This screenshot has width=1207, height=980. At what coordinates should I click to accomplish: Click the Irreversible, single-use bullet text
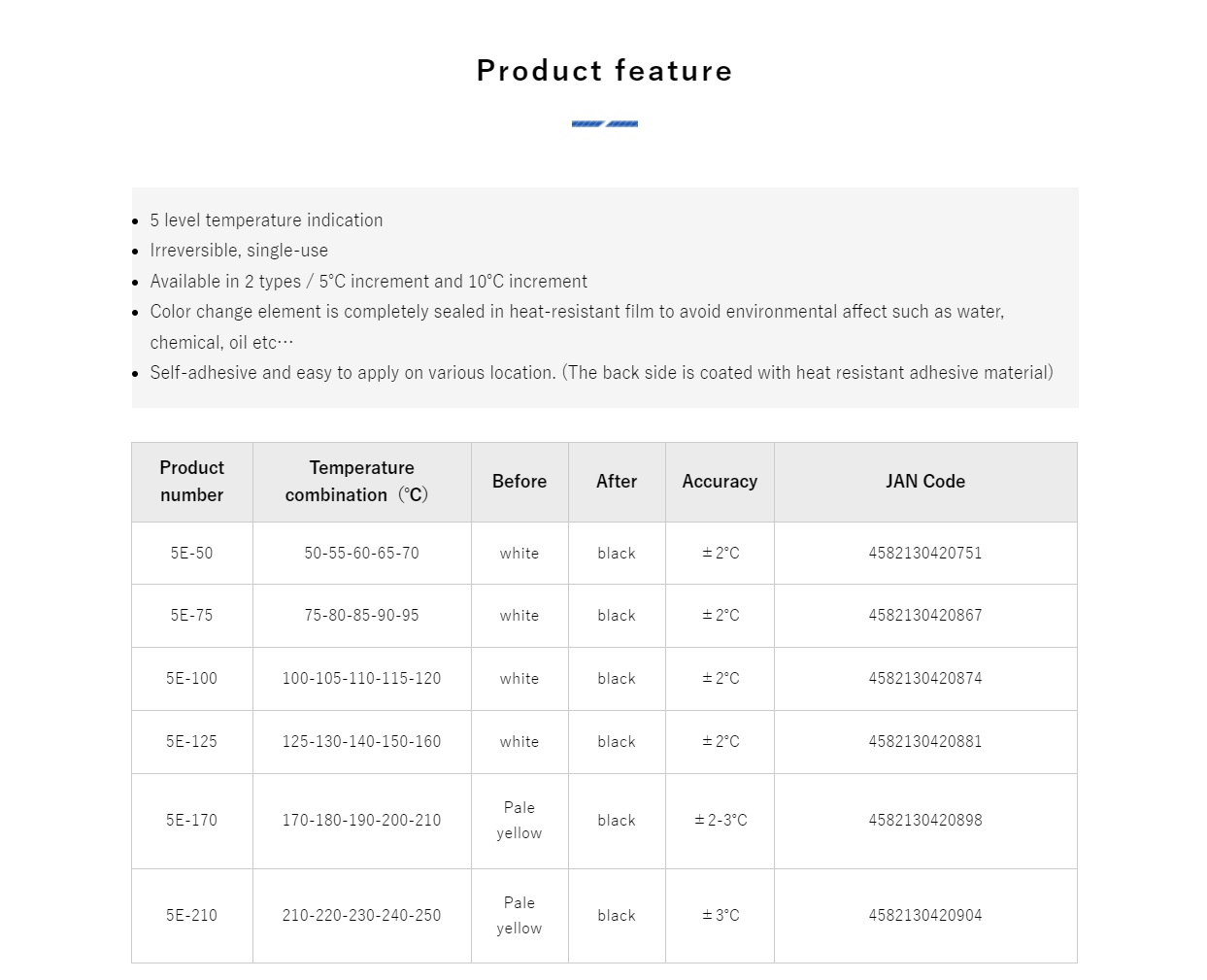(x=239, y=251)
